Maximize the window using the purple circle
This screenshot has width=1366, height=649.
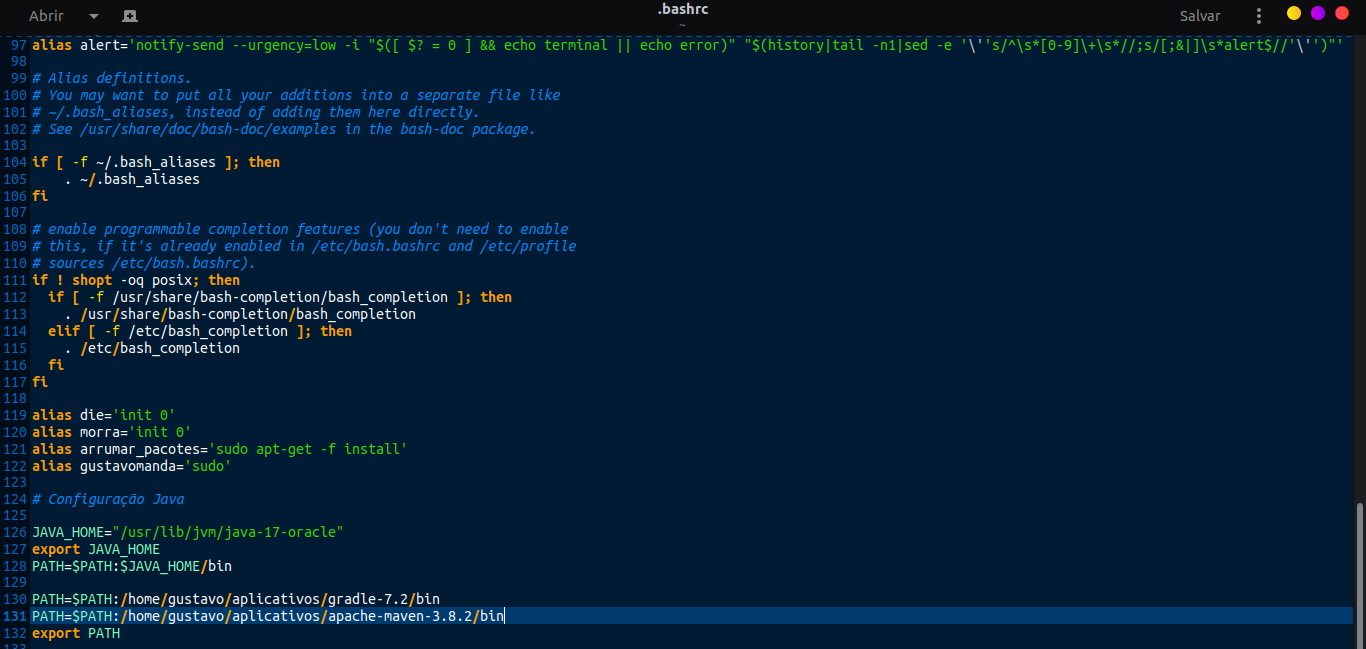(1318, 13)
